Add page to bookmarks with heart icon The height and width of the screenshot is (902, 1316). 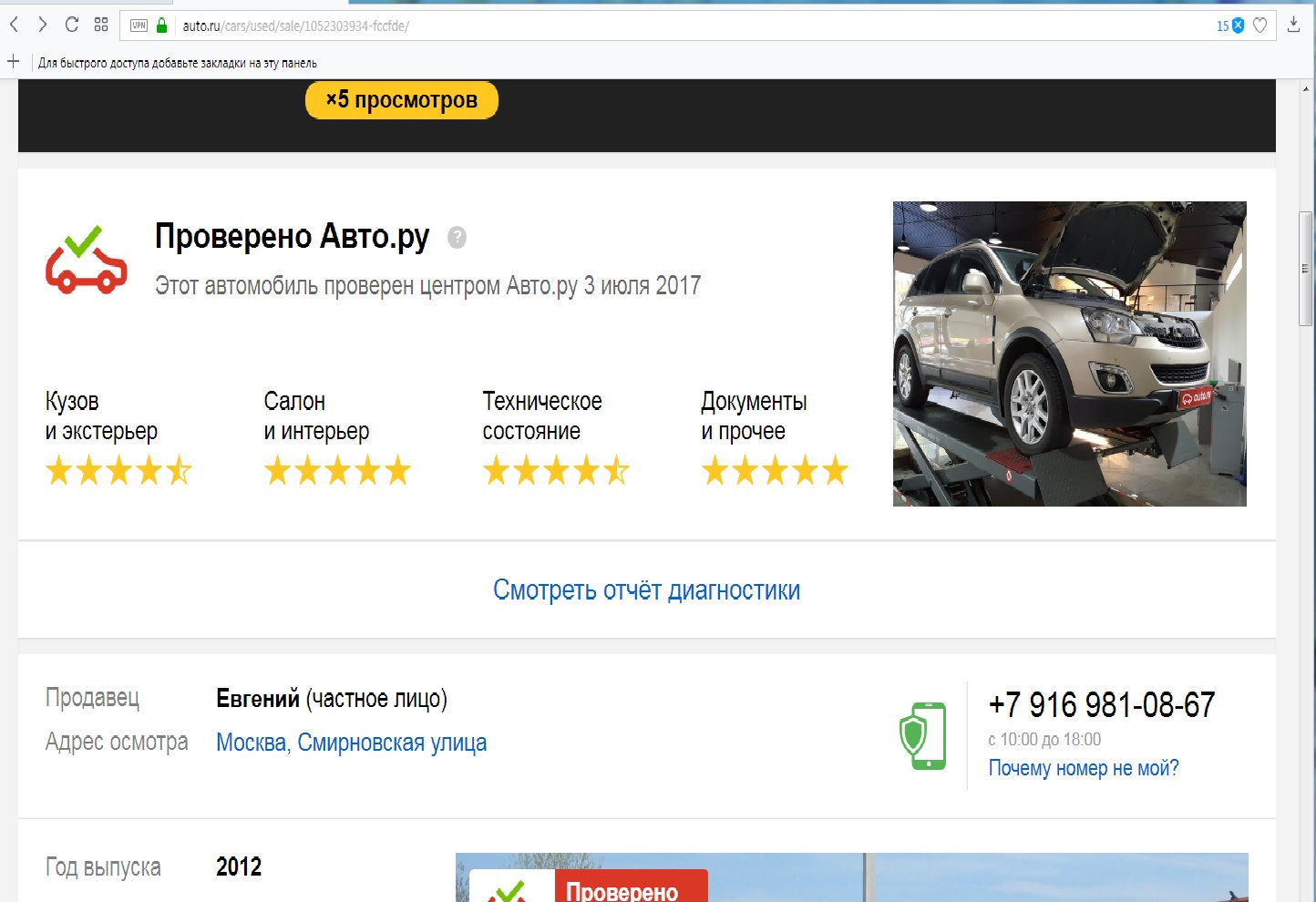[x=1260, y=26]
